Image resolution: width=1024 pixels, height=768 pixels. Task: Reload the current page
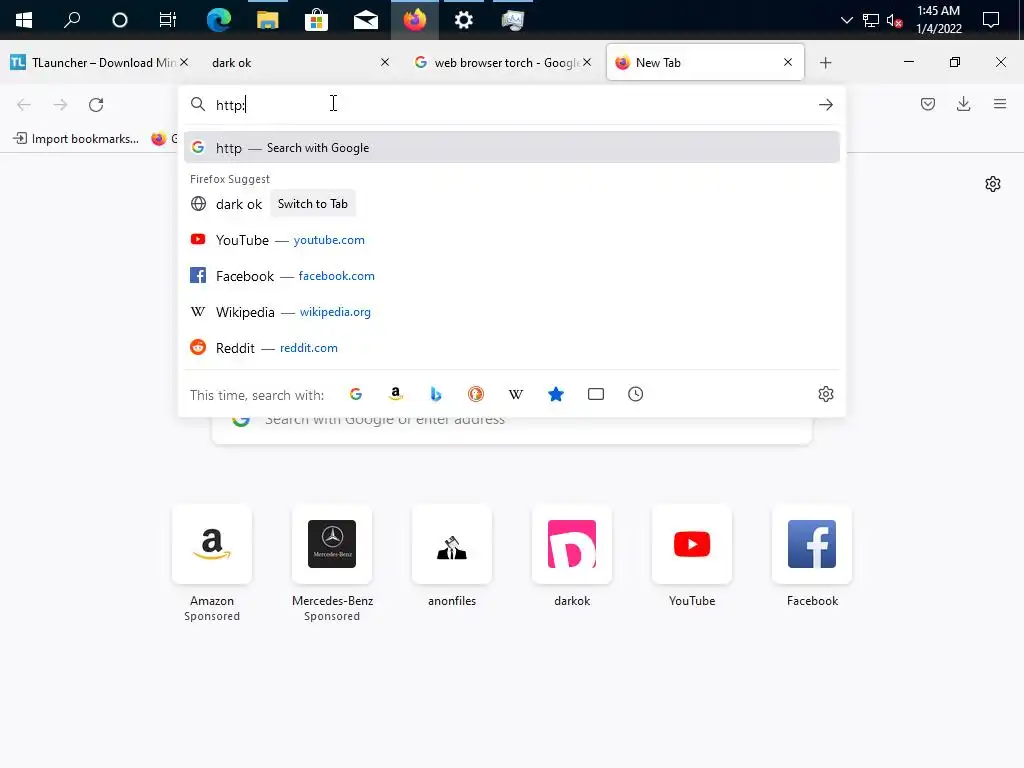[x=96, y=104]
